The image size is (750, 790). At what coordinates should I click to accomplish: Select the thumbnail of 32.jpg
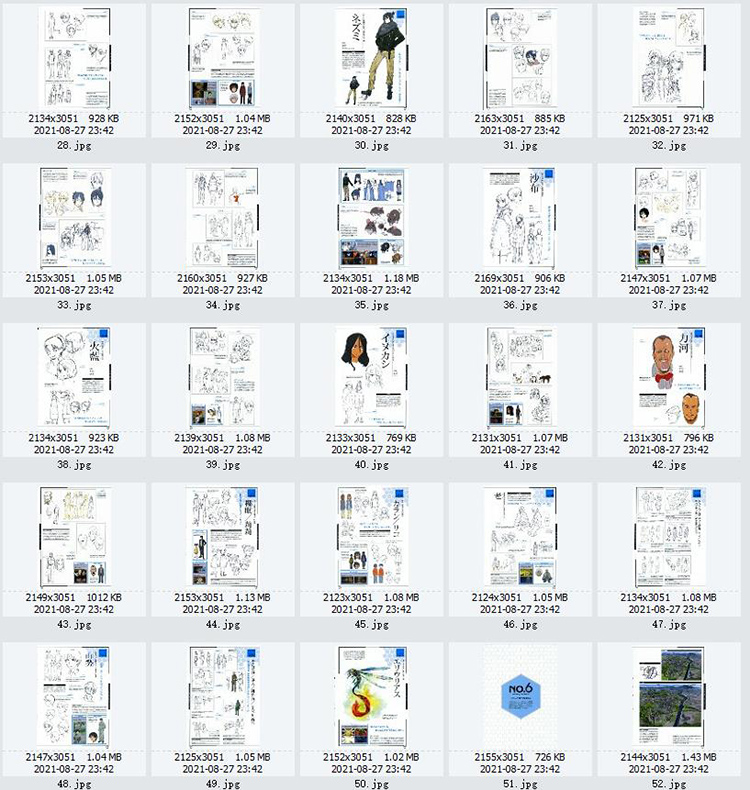pos(669,57)
